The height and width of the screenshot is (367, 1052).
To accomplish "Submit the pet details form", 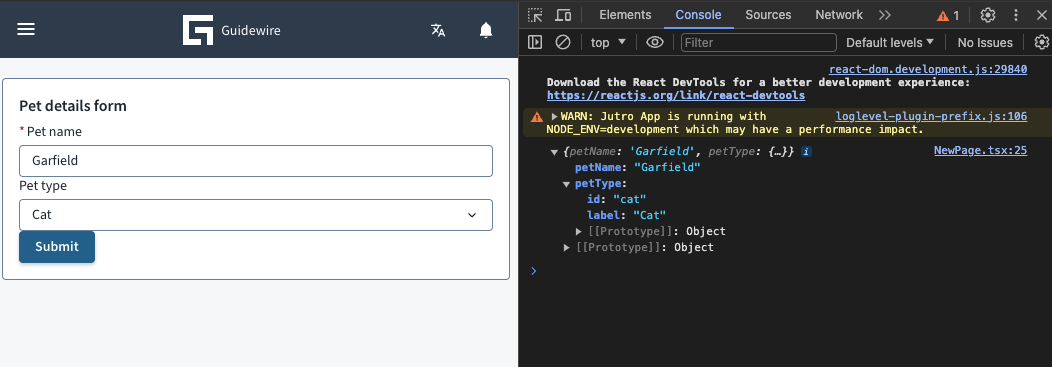I will tap(57, 247).
